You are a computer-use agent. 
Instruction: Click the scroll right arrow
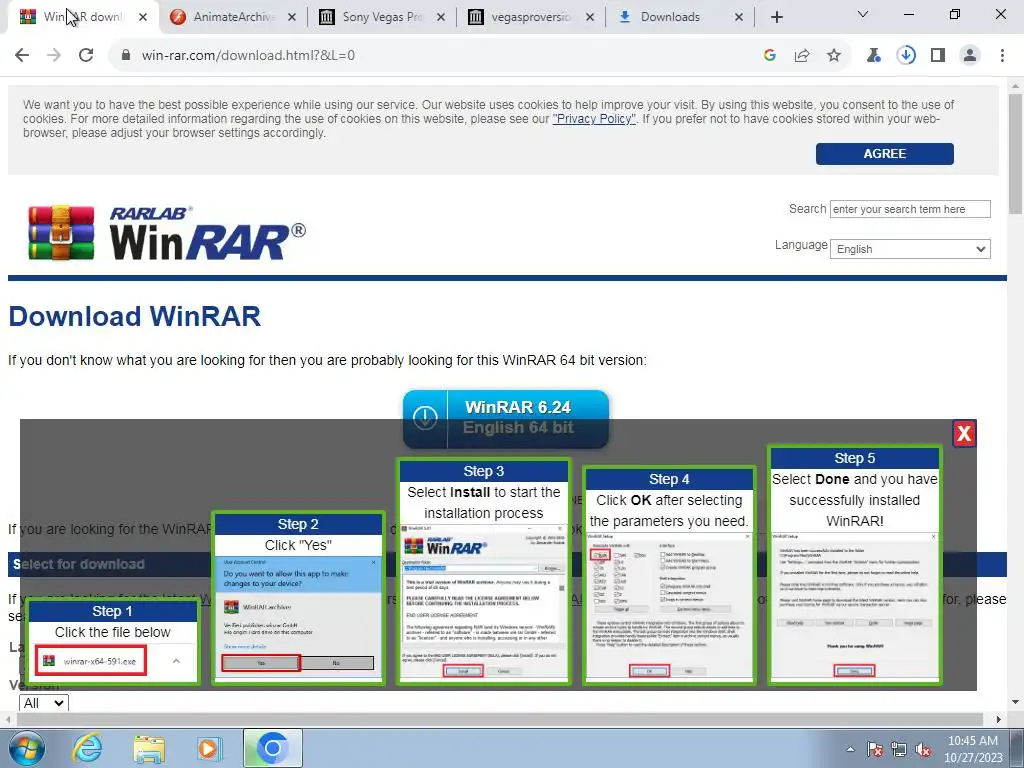(x=999, y=719)
